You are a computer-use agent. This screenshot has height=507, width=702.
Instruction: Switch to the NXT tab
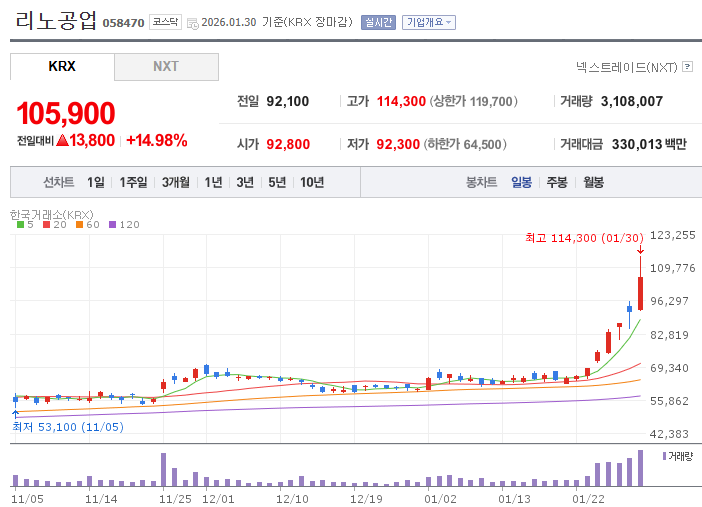(166, 67)
